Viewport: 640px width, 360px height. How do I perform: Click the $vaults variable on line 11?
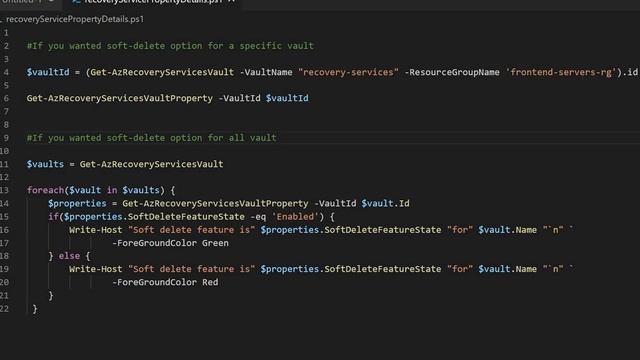tap(45, 164)
